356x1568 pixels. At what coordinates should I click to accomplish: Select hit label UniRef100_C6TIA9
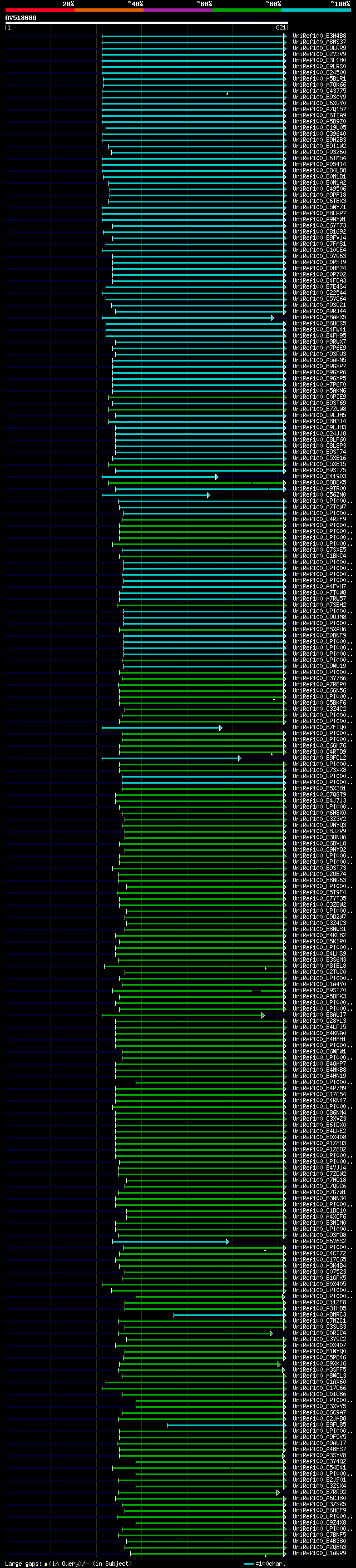coord(319,115)
